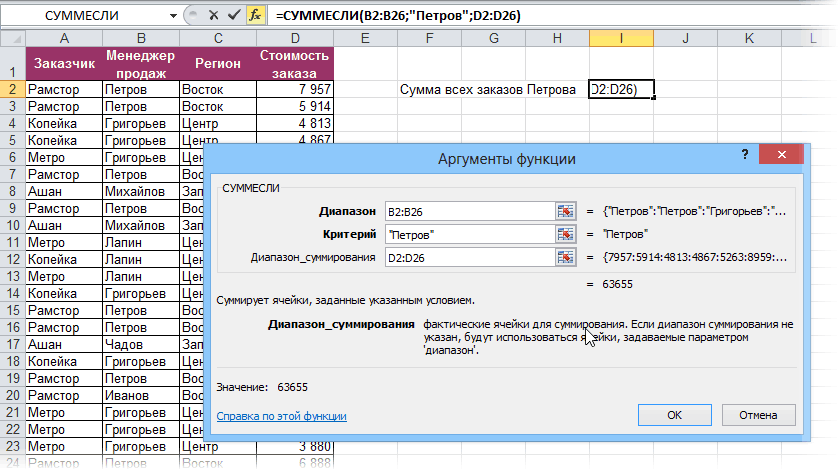Click the Стоимость заказа header cell
This screenshot has height=470, width=839.
294,64
